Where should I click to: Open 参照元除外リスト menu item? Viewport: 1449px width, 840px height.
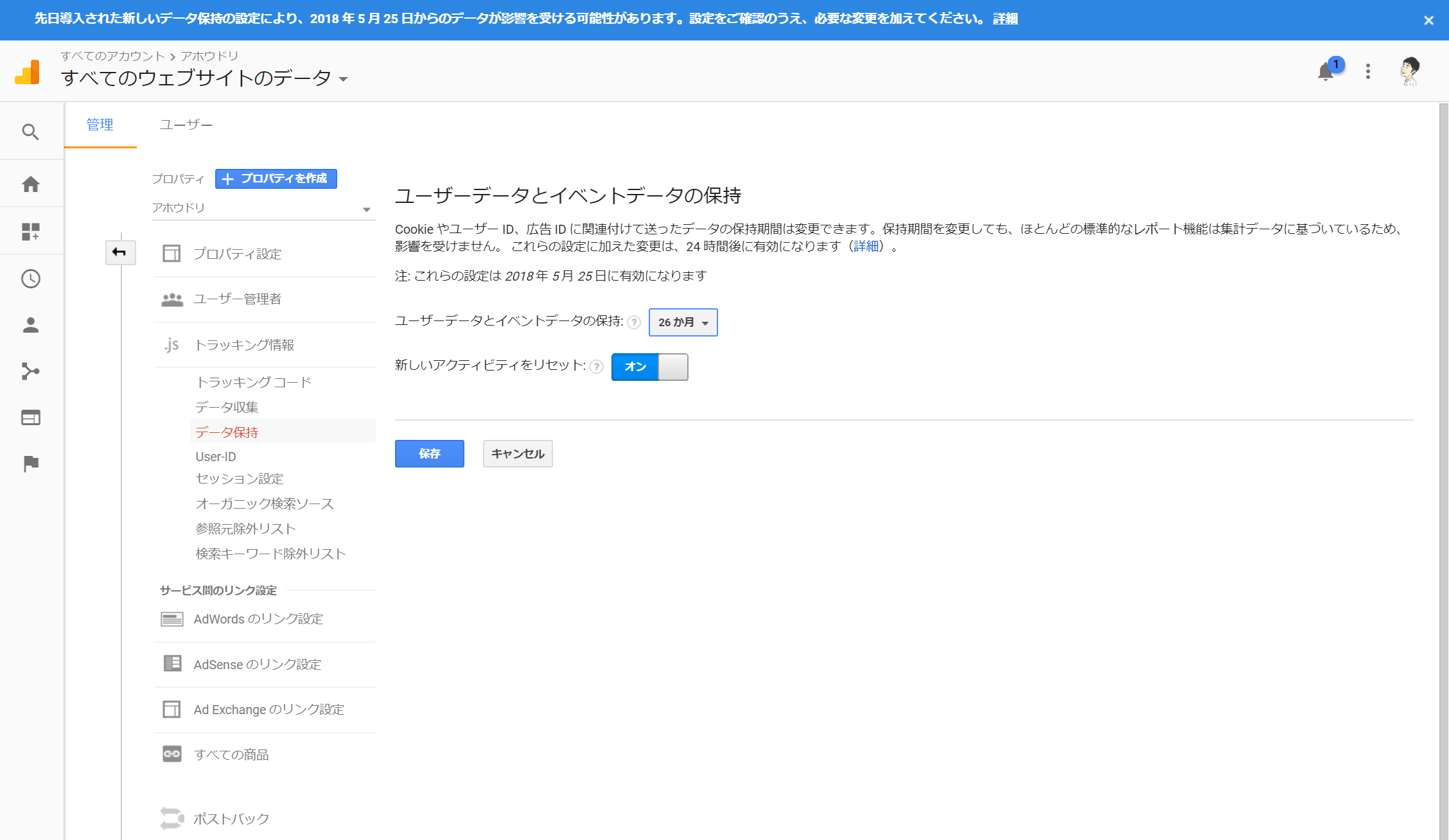(245, 529)
